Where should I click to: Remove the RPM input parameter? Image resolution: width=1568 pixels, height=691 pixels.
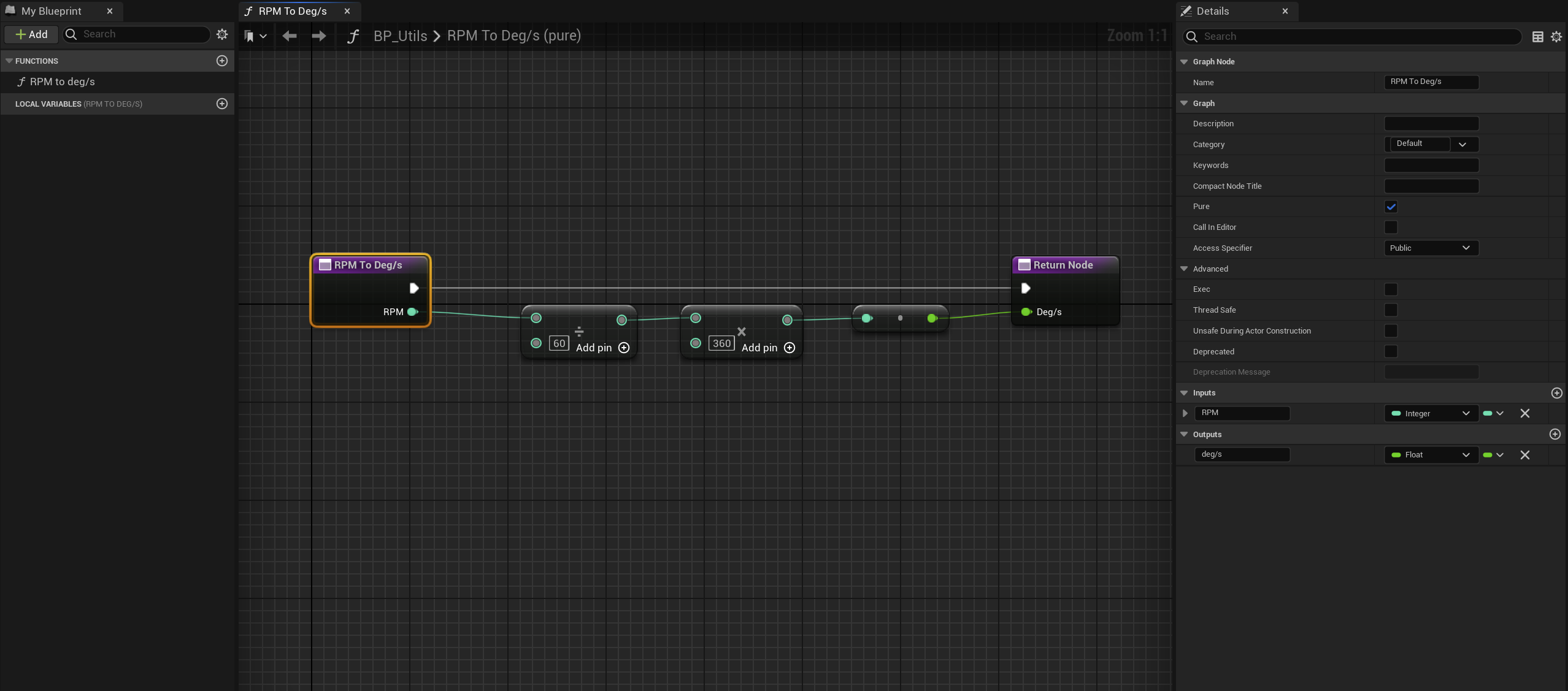click(1524, 413)
